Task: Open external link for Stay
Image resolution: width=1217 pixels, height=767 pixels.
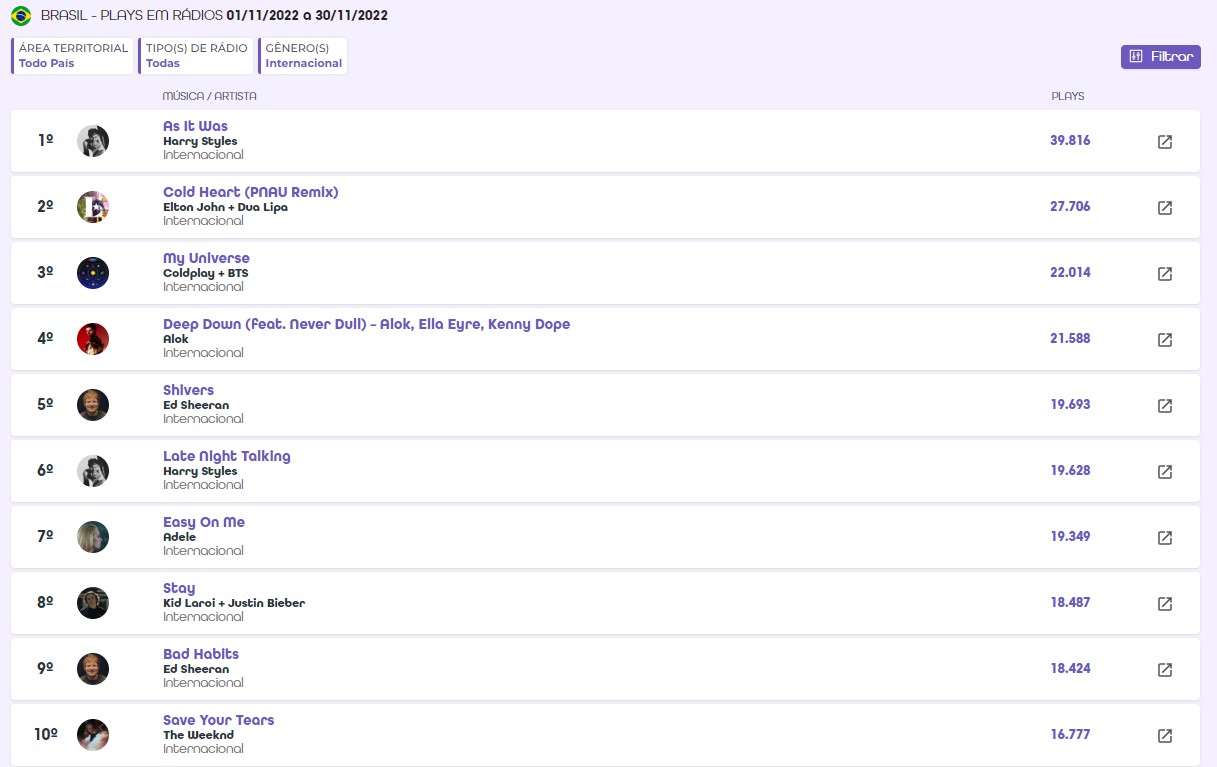Action: pos(1164,604)
